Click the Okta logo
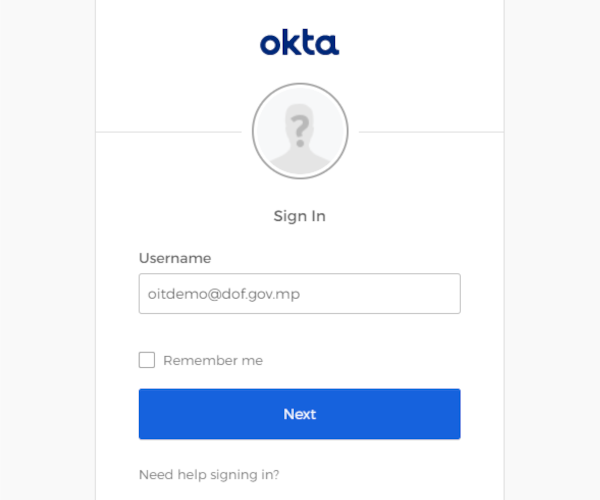This screenshot has height=500, width=600. pyautogui.click(x=300, y=42)
